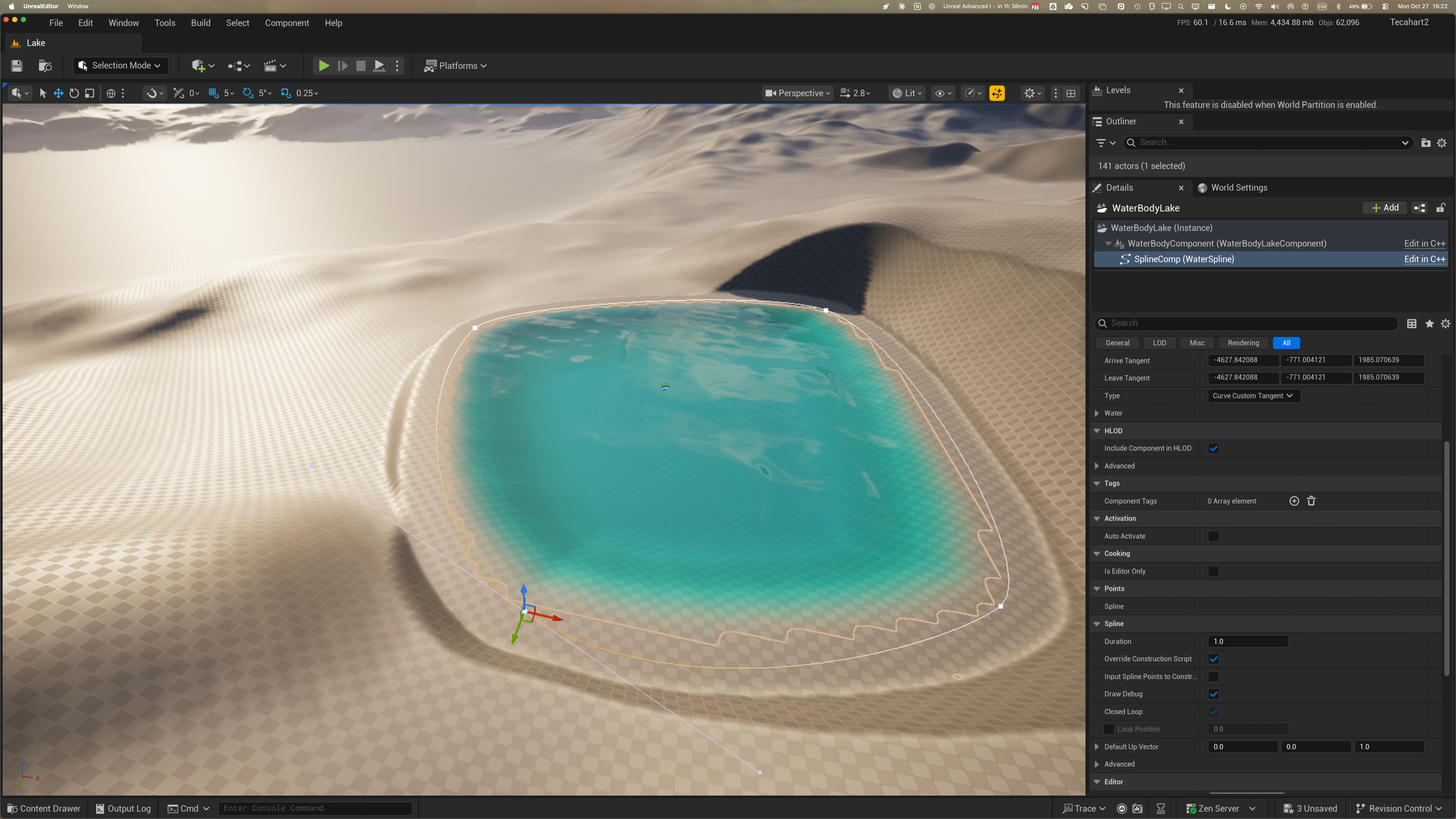Viewport: 1456px width, 819px height.
Task: Open the Platforms dropdown
Action: pos(456,66)
